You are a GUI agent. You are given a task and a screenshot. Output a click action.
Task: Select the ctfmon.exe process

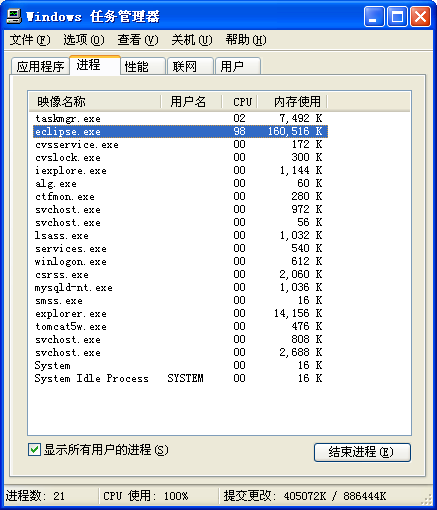[x=180, y=196]
